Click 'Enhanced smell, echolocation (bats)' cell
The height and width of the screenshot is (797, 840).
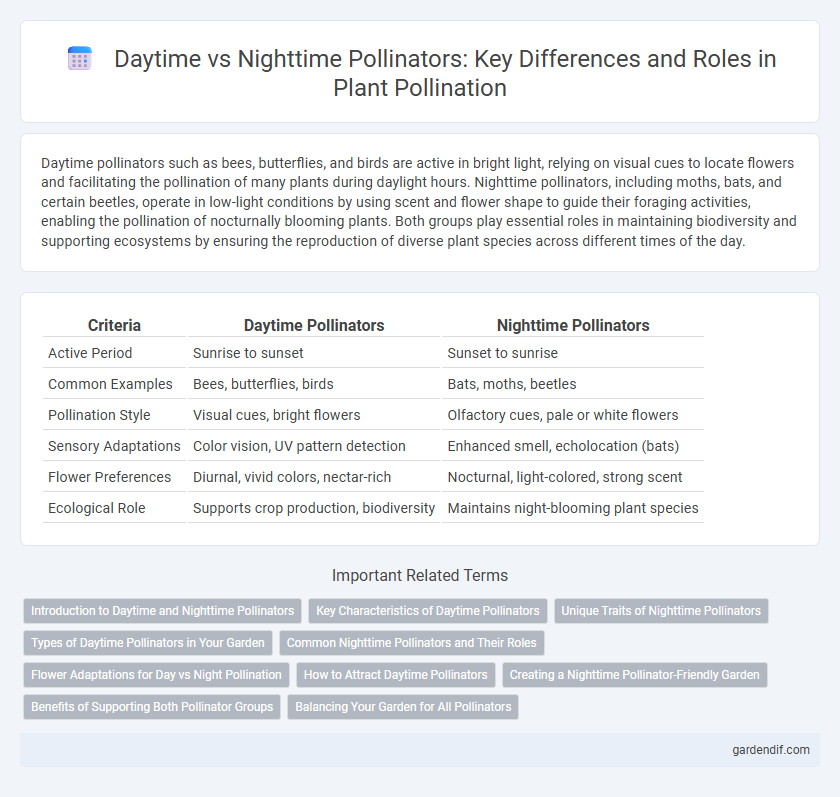[573, 446]
